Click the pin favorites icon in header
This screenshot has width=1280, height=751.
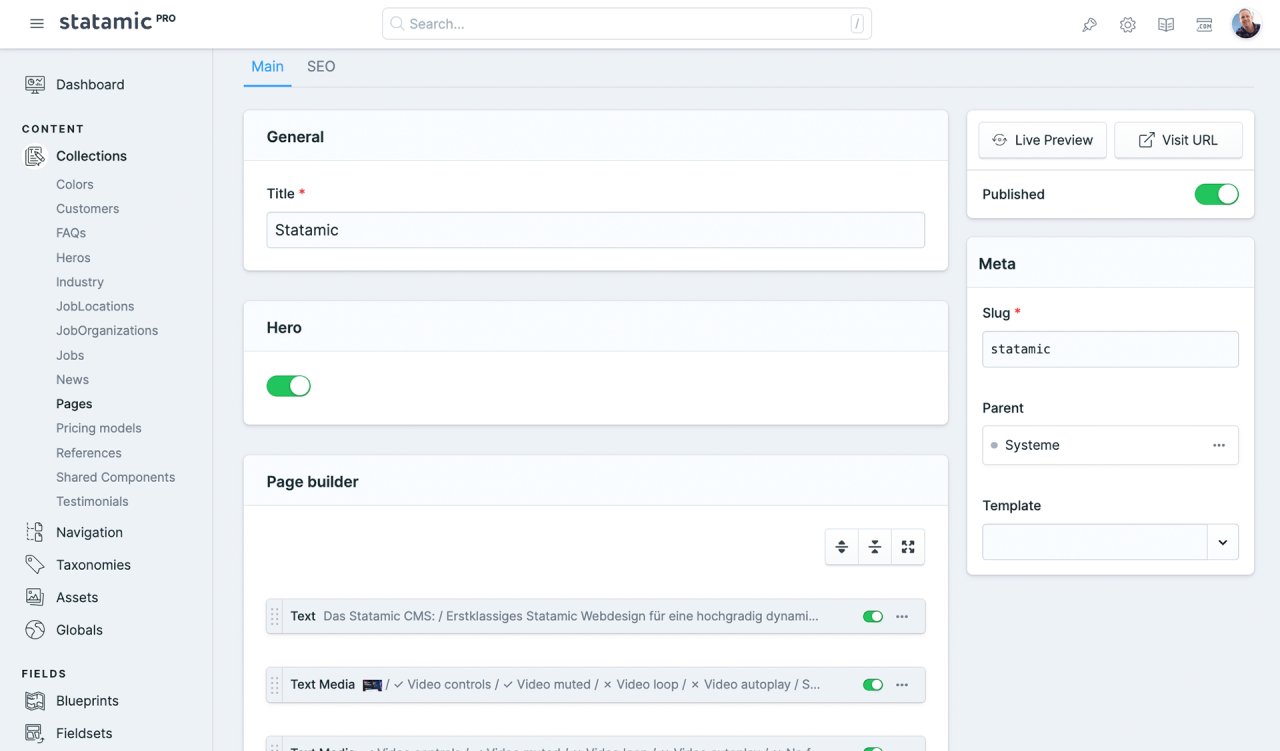pos(1089,25)
